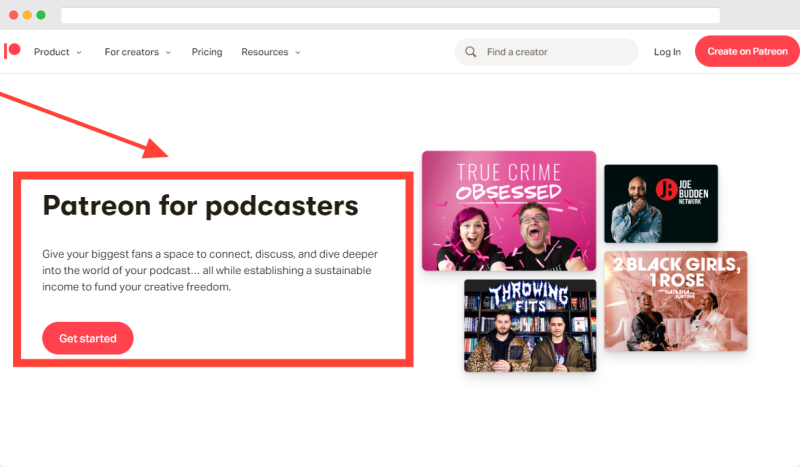The height and width of the screenshot is (467, 800).
Task: Click into the Find a creator field
Action: point(546,52)
